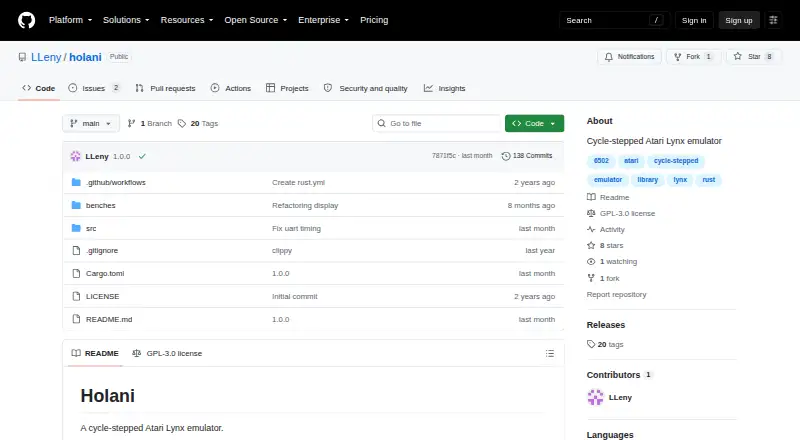Viewport: 800px width, 440px height.
Task: Select the rust topic tag
Action: tap(709, 180)
